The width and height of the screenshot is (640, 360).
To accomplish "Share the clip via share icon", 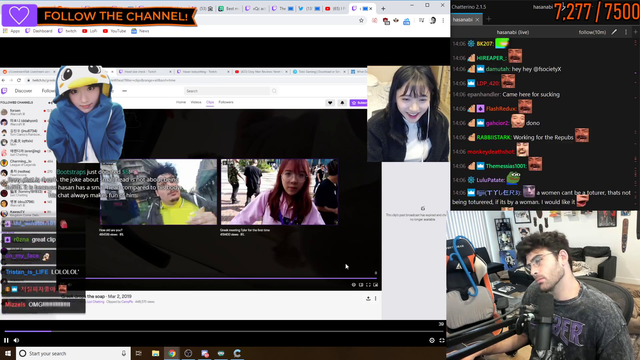I will pos(368,299).
